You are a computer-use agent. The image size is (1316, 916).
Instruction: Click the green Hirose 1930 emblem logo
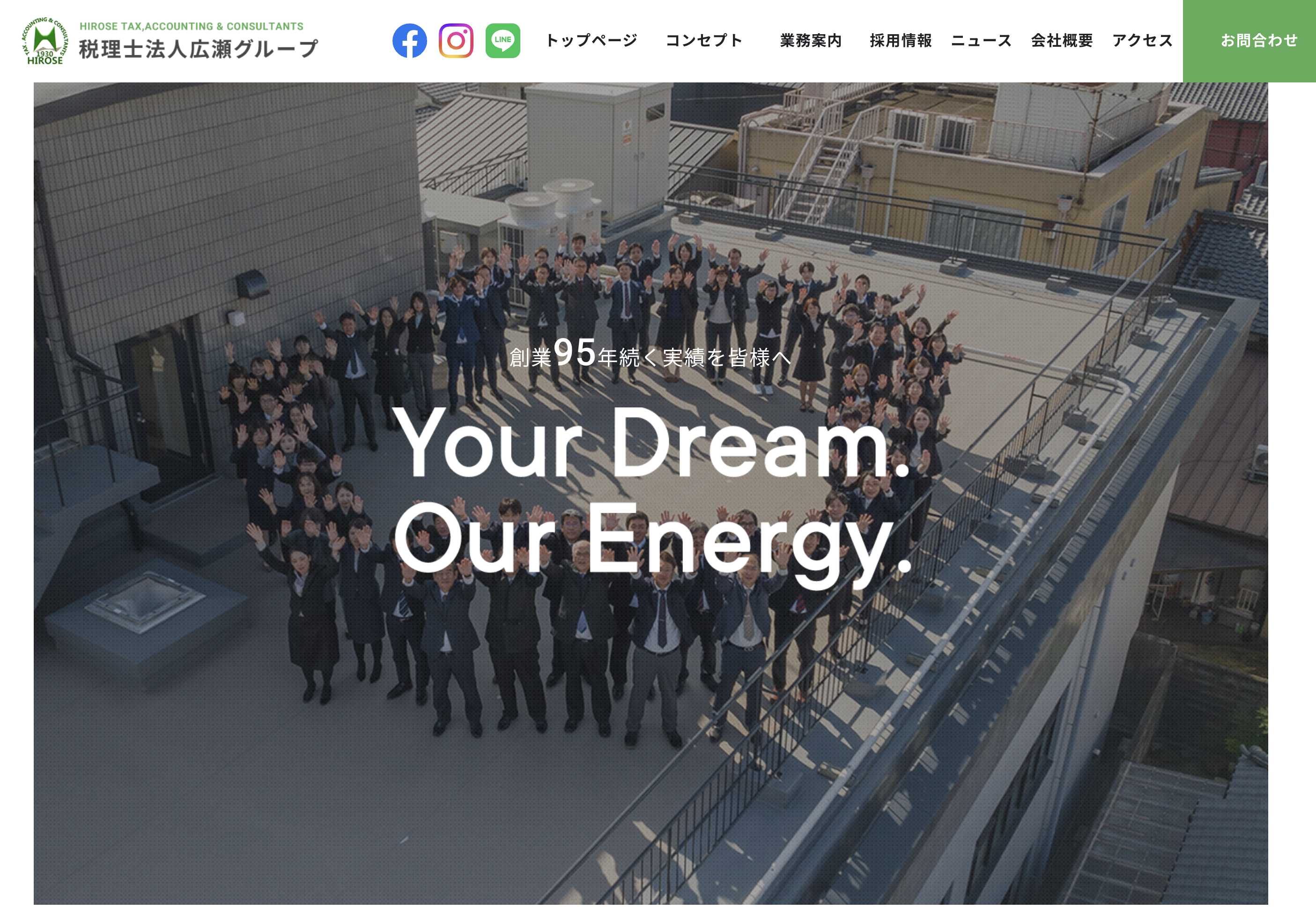(45, 41)
